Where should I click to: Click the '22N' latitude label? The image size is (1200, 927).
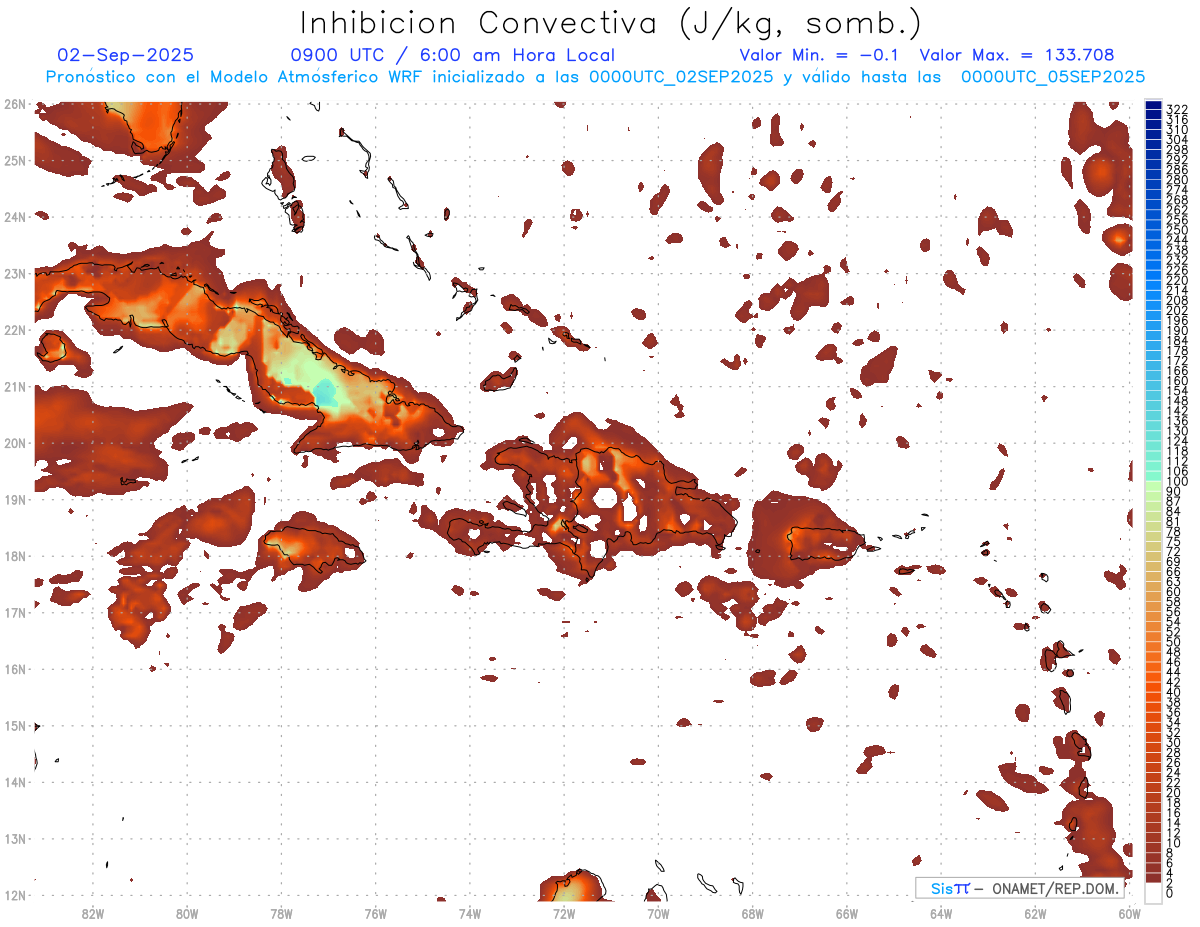coord(14,330)
